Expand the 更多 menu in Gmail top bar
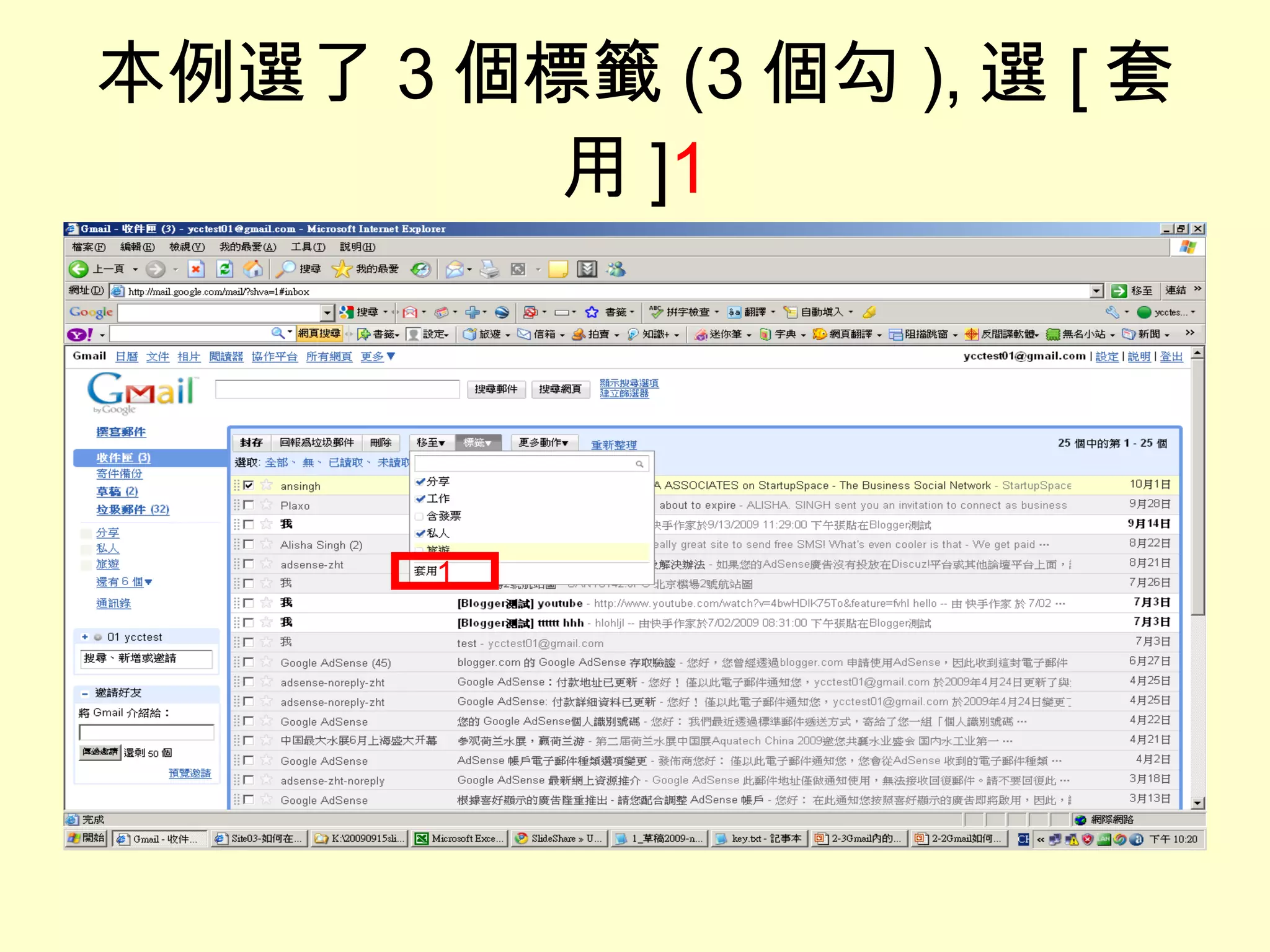Viewport: 1270px width, 952px height. coord(378,356)
